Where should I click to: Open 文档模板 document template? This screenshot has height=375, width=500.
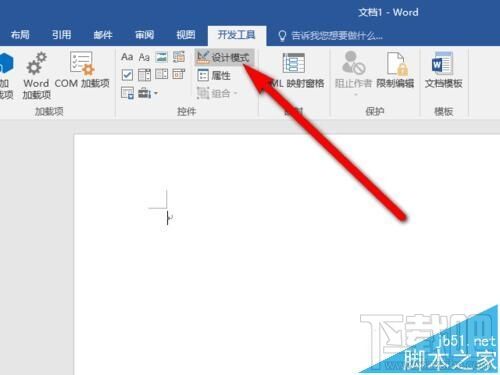(443, 70)
